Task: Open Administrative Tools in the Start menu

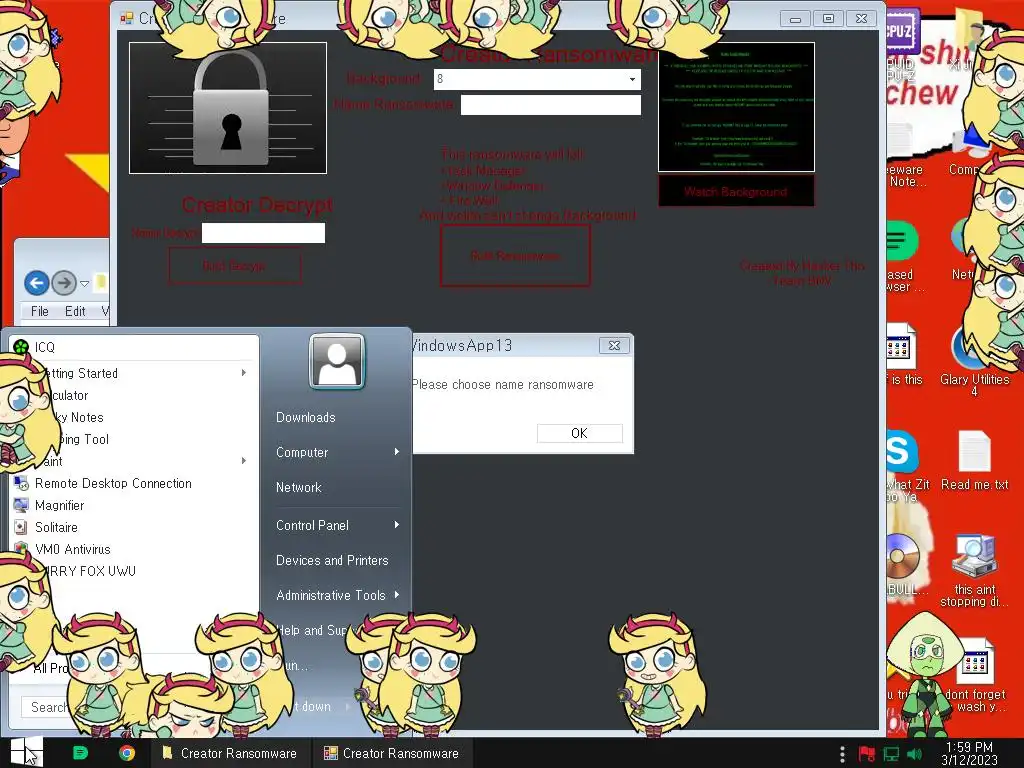Action: click(330, 595)
